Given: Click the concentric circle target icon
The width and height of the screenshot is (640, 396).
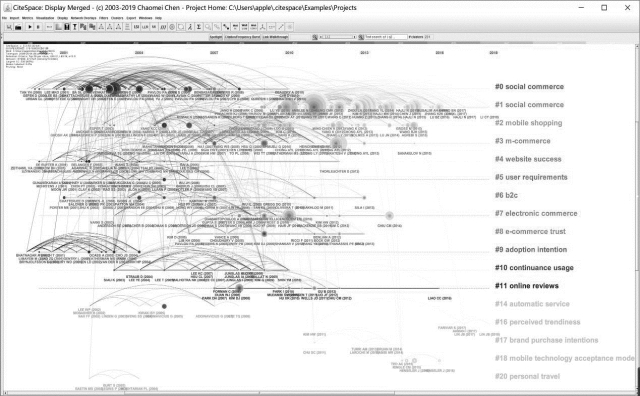Looking at the screenshot, I should (172, 27).
